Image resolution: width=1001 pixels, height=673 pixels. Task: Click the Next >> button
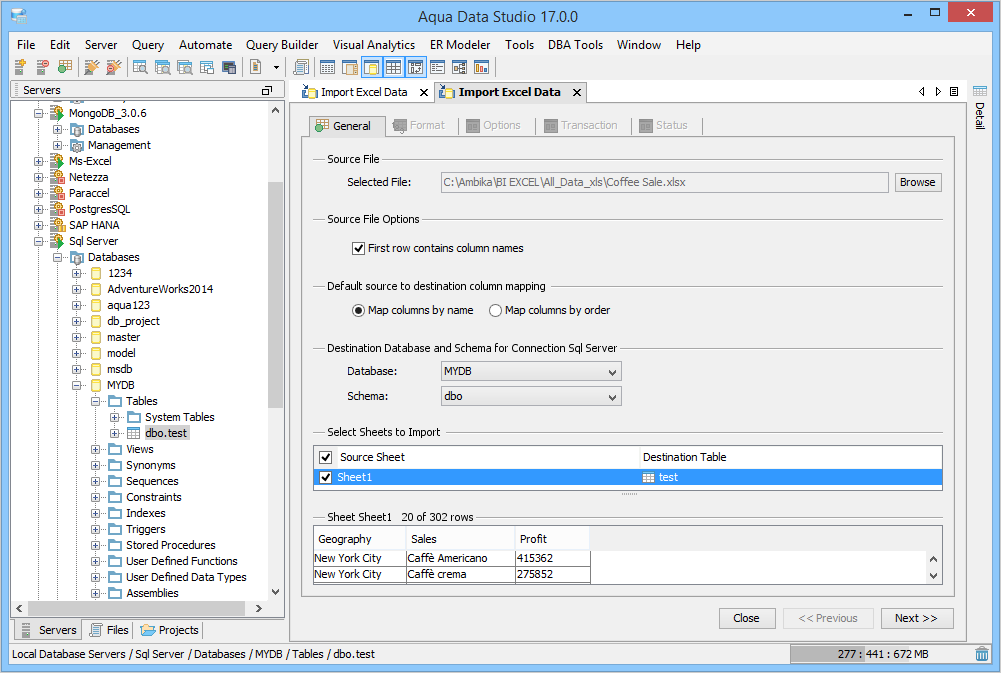pyautogui.click(x=917, y=618)
